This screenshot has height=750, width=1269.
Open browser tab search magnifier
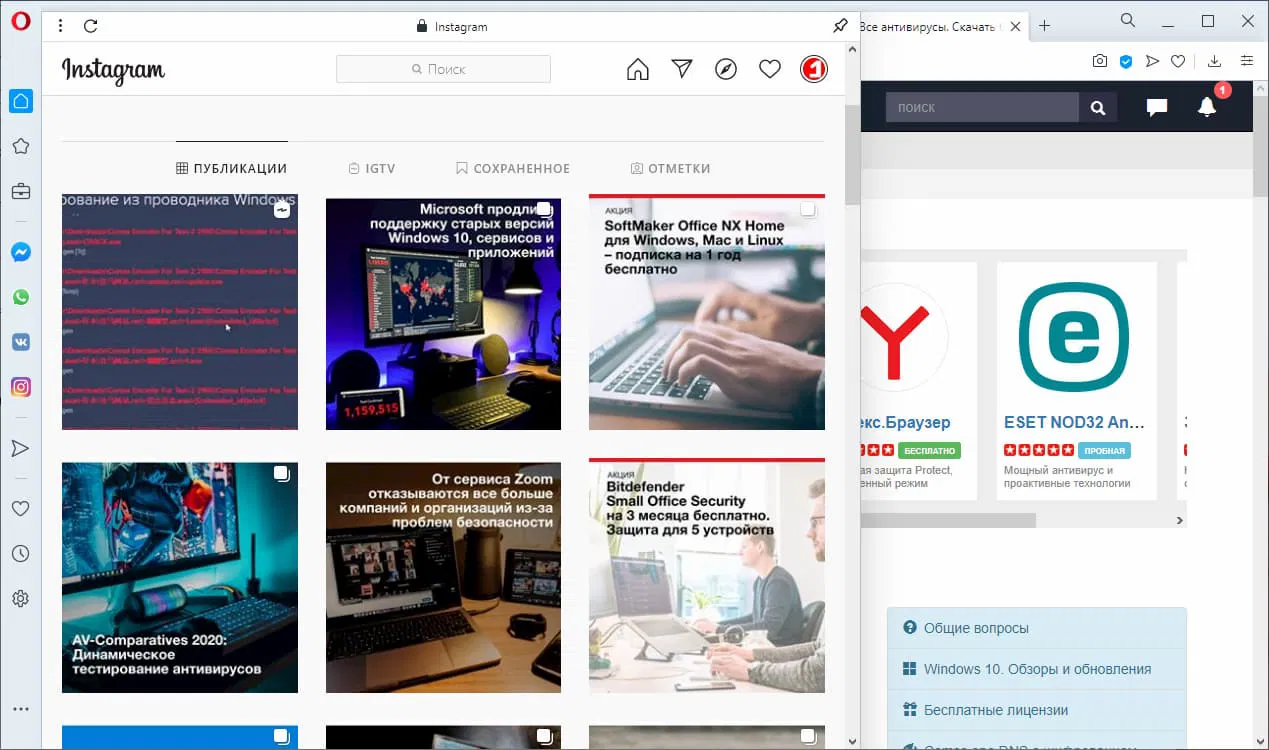point(1128,20)
